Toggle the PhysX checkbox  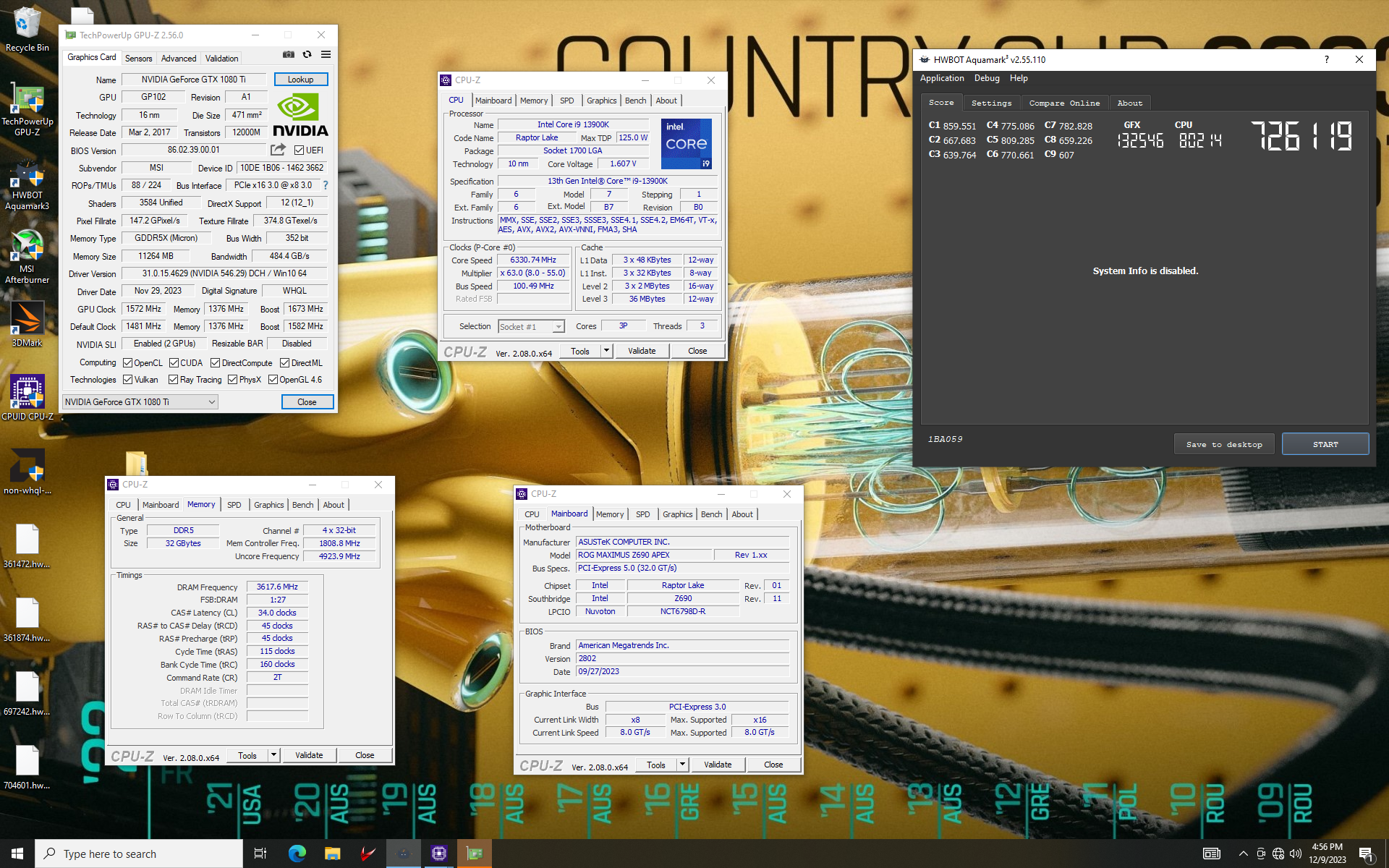click(x=232, y=380)
